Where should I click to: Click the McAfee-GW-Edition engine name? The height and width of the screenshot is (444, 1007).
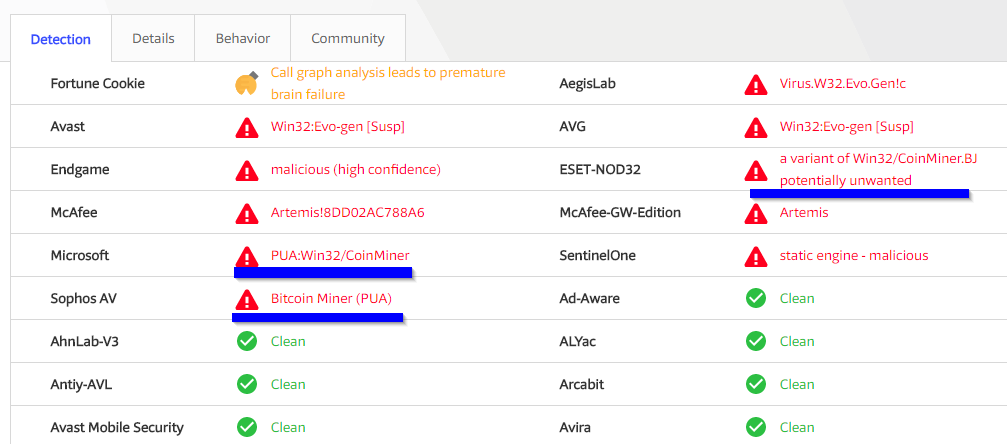coord(620,213)
